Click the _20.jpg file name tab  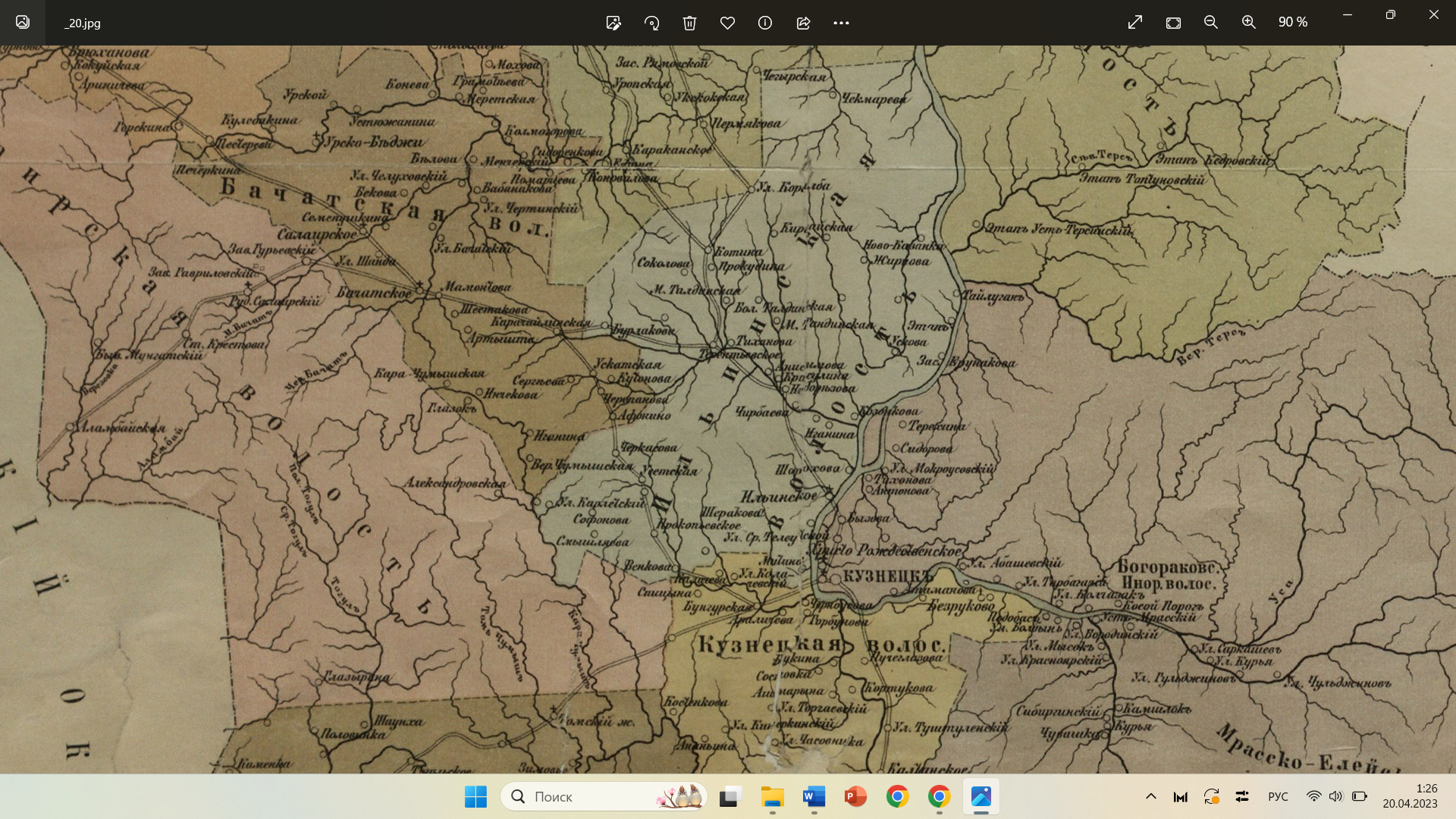coord(82,24)
